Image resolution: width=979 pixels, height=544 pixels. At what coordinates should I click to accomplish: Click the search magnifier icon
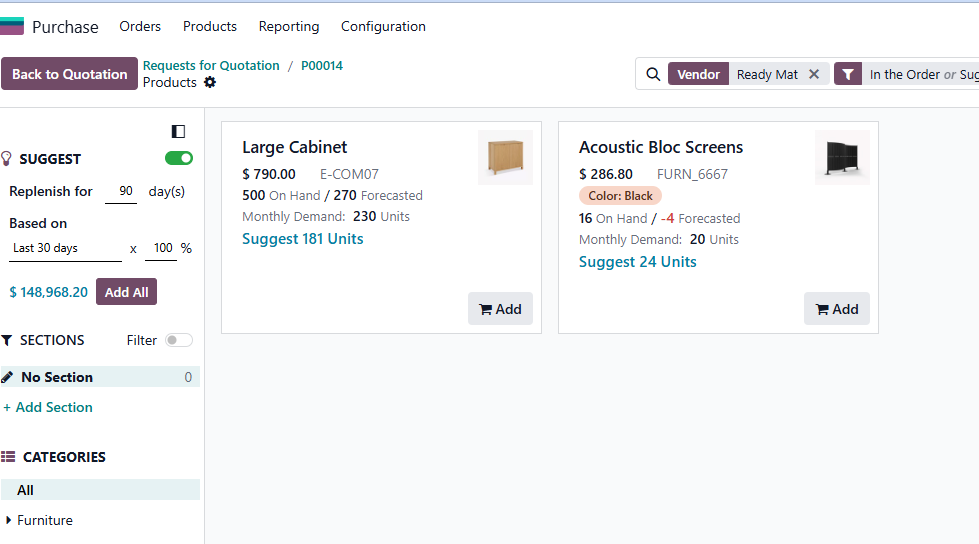653,74
